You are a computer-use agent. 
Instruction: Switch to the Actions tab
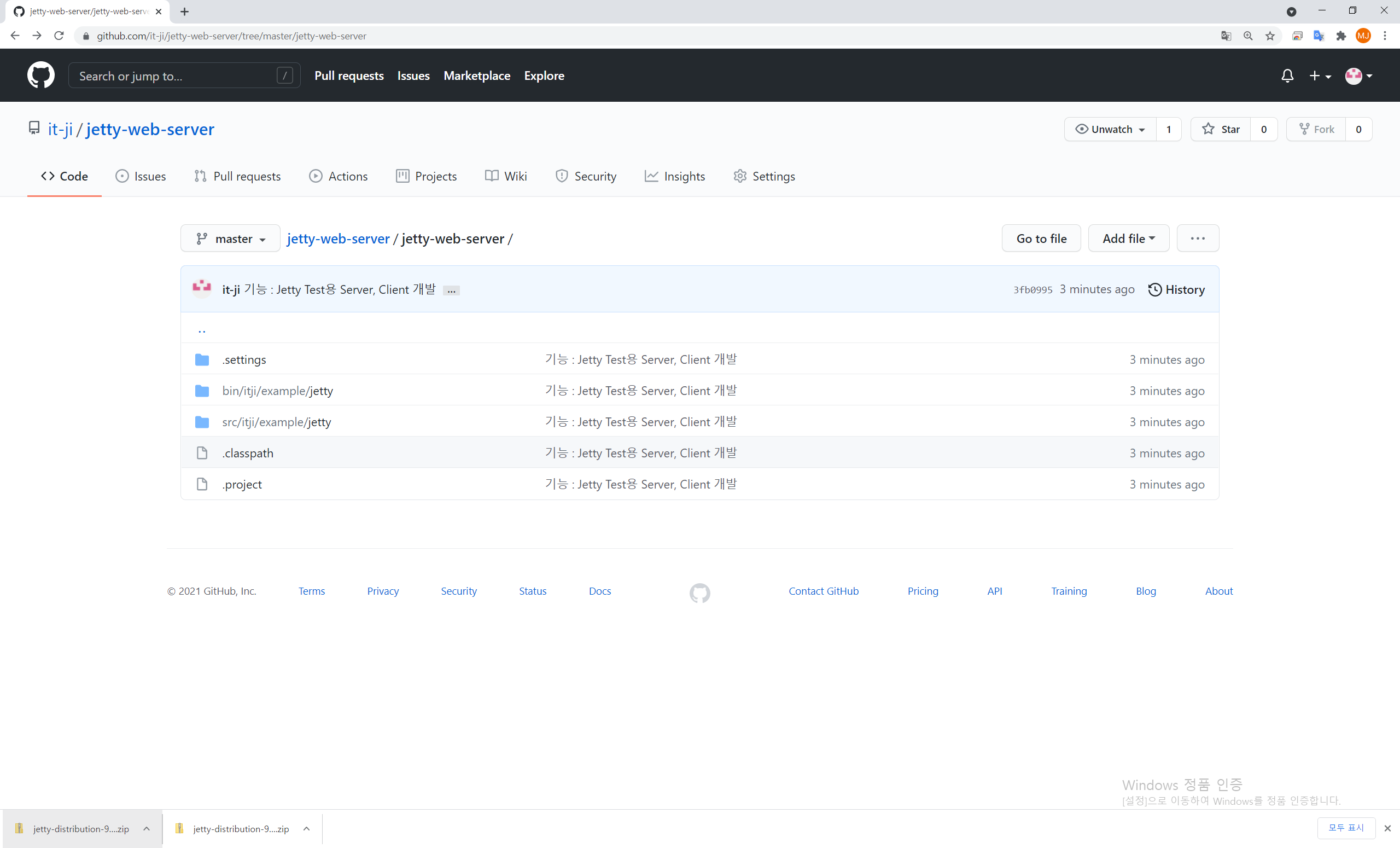coord(339,177)
